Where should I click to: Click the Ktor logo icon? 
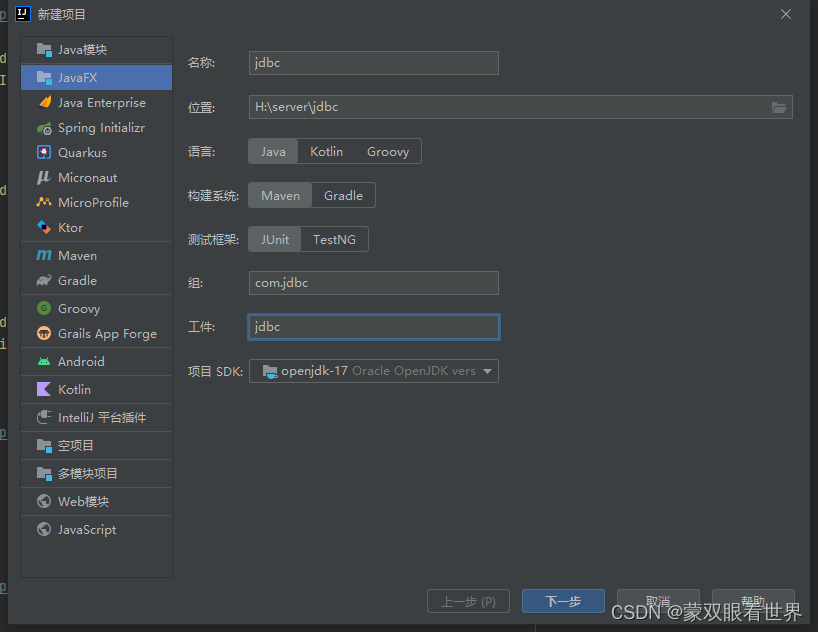[x=44, y=228]
